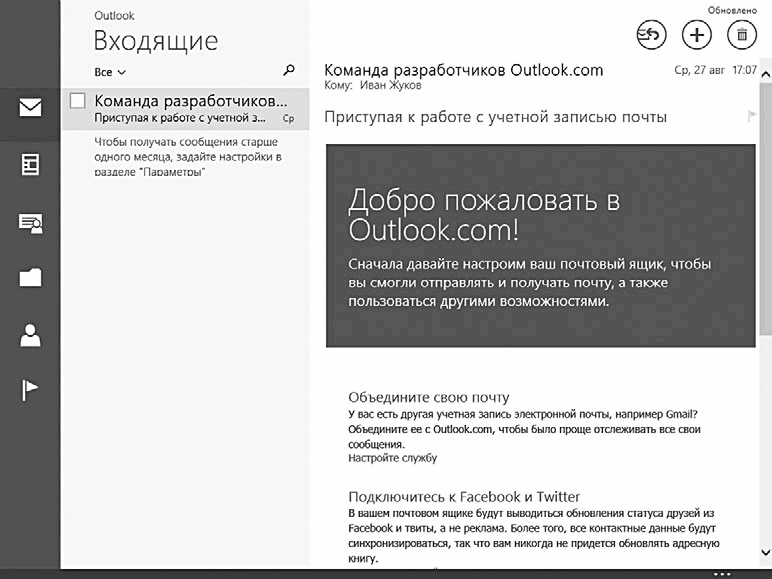
Task: Delete the message with trash button
Action: [742, 35]
